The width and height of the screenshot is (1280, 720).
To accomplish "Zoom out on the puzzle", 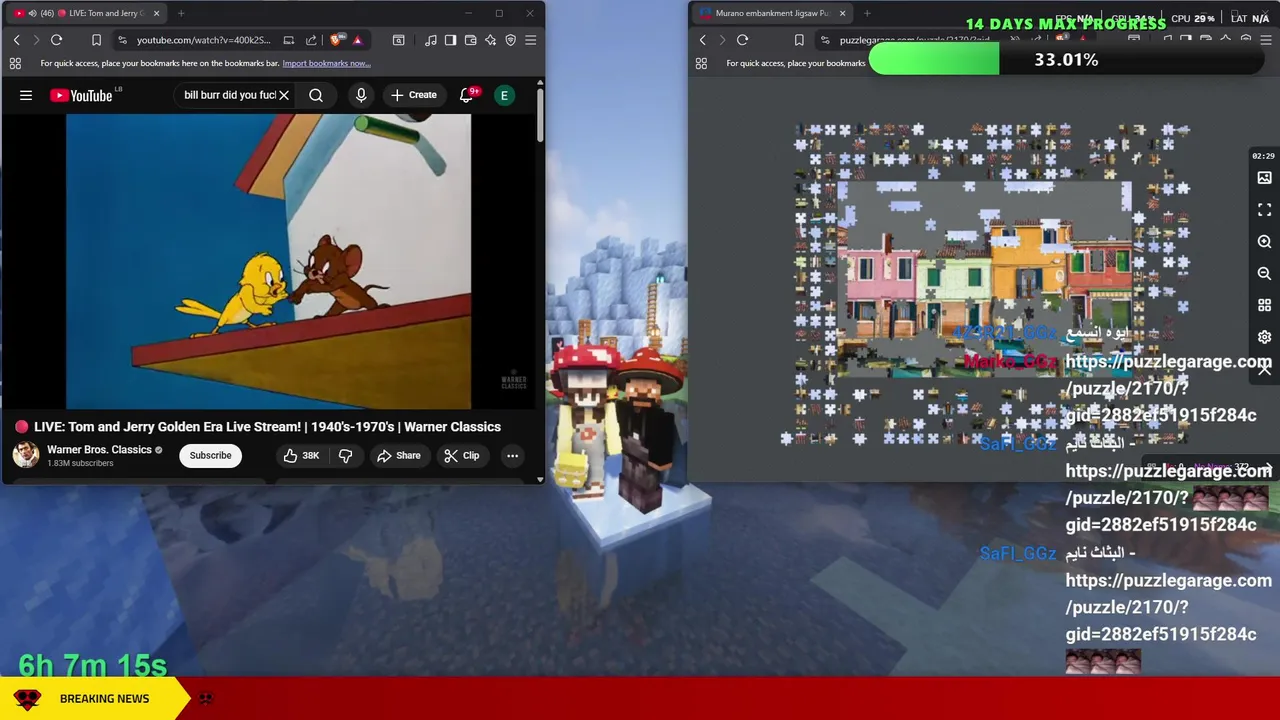I will 1264,273.
